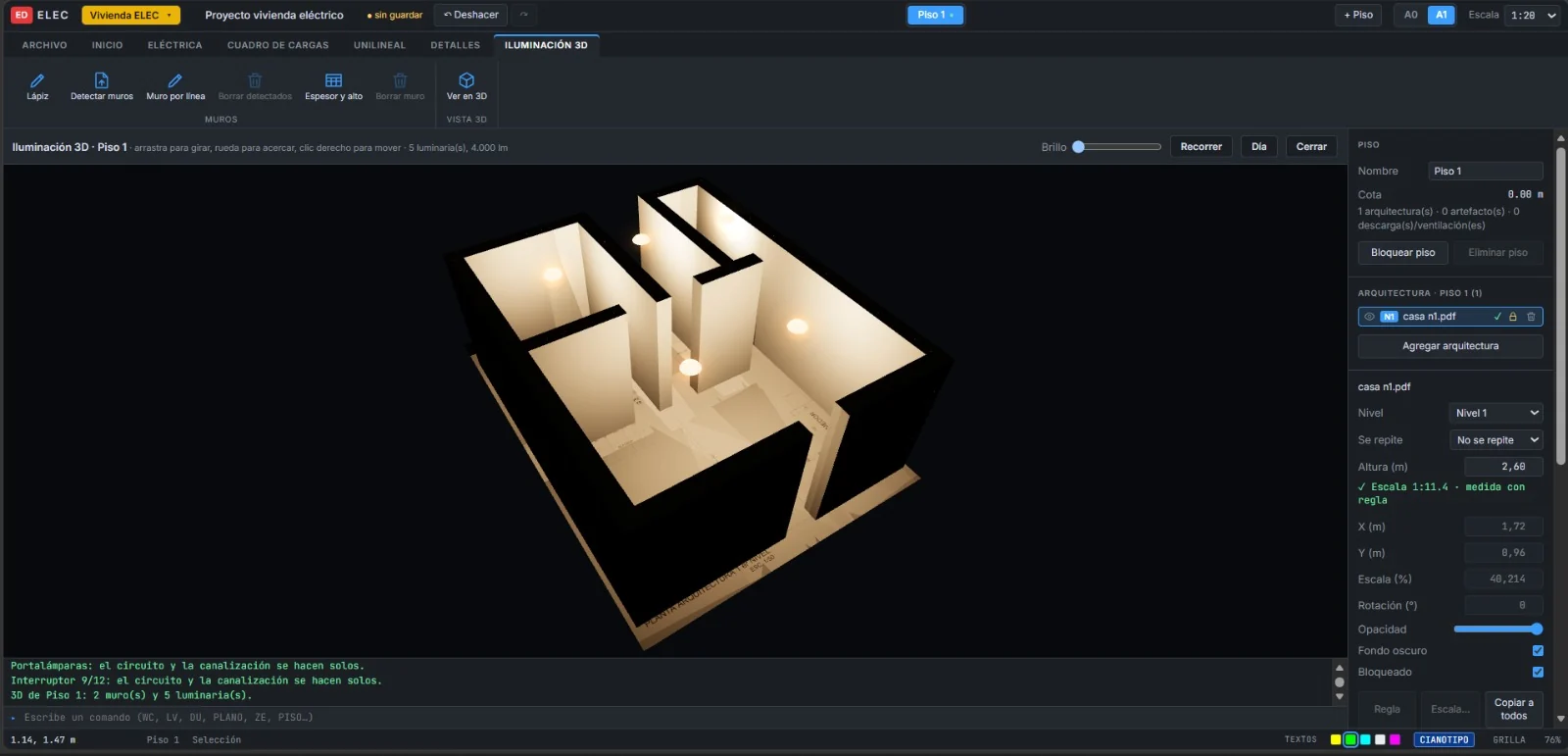Click the lock icon on casa n1.pdf
The image size is (1568, 756).
[1513, 317]
